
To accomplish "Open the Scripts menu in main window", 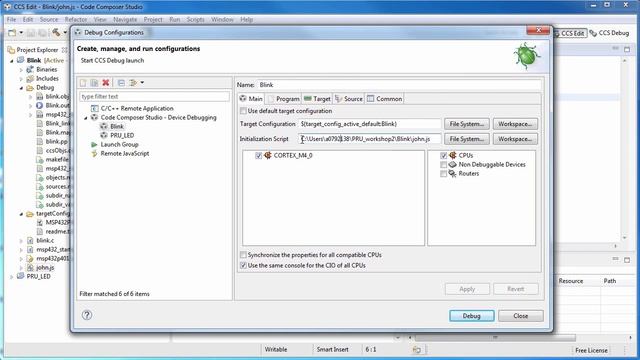I will pos(196,19).
